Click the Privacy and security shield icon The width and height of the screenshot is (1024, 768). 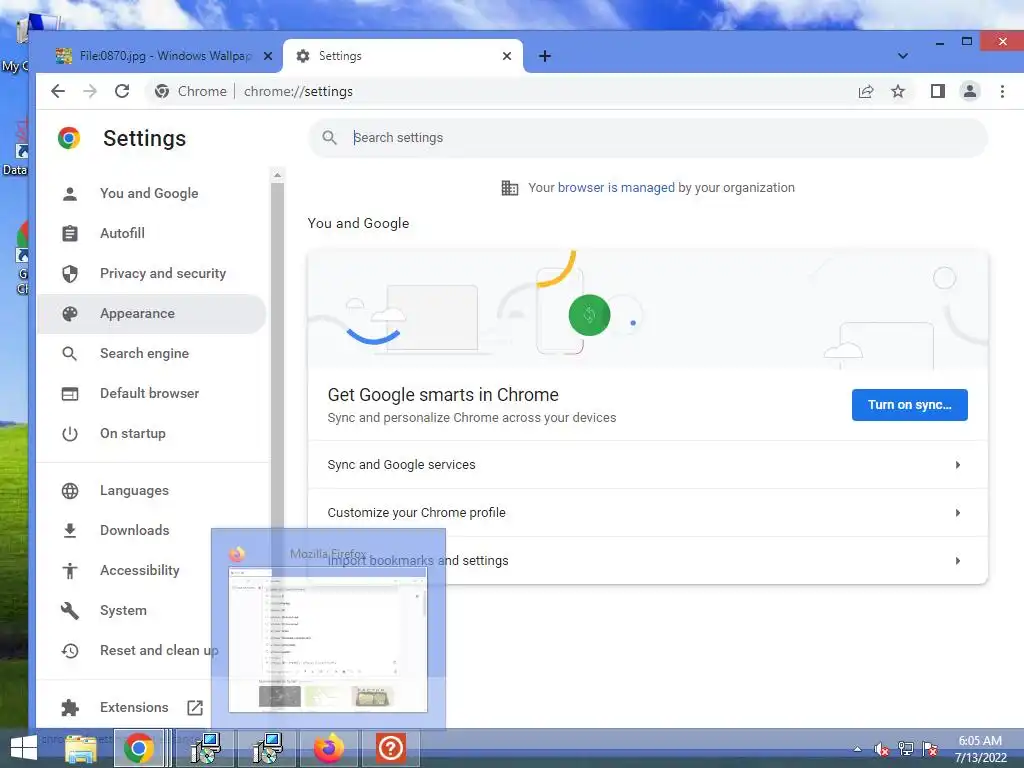pyautogui.click(x=70, y=274)
